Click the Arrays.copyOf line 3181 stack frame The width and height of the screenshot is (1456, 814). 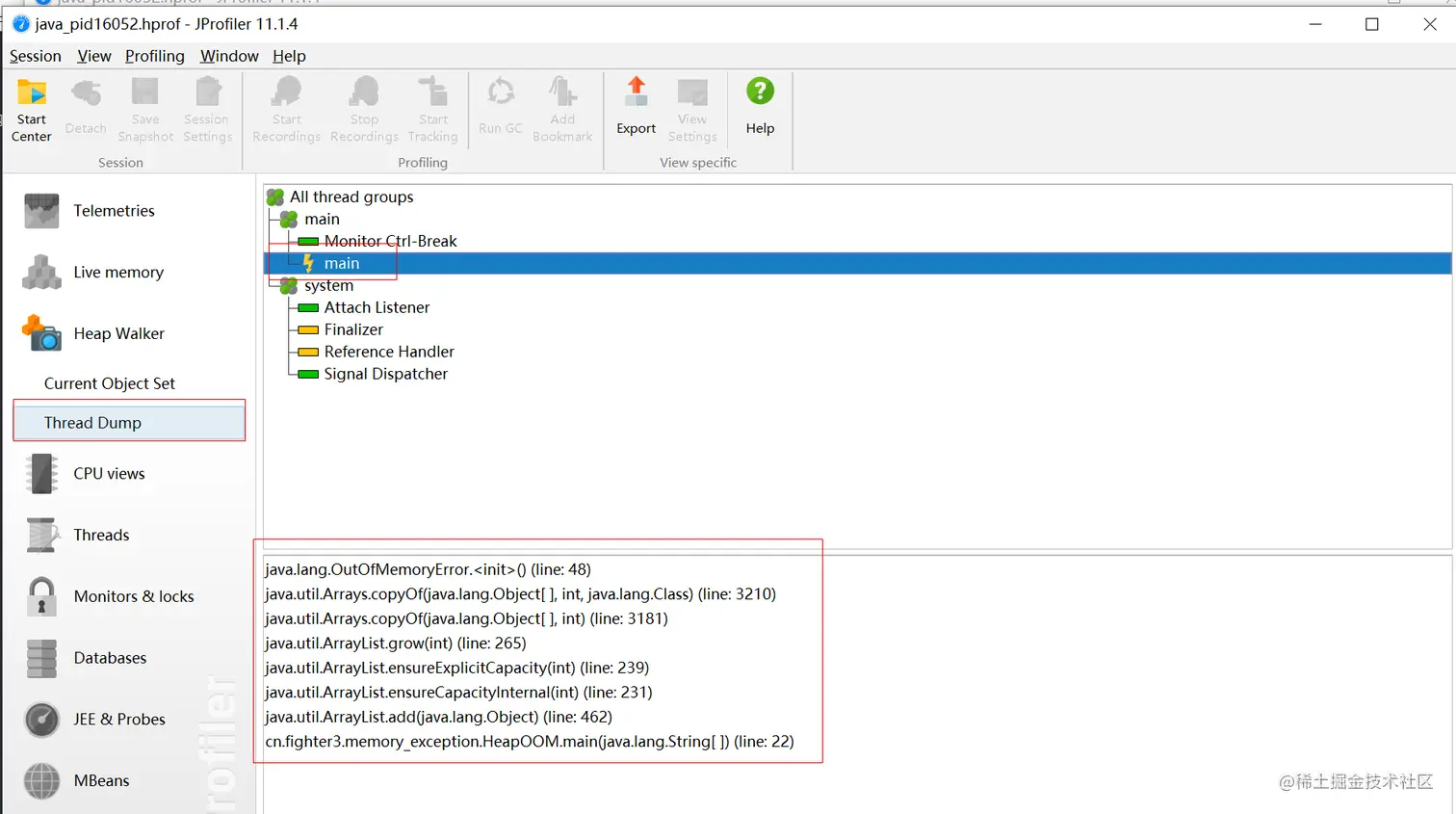click(x=466, y=618)
